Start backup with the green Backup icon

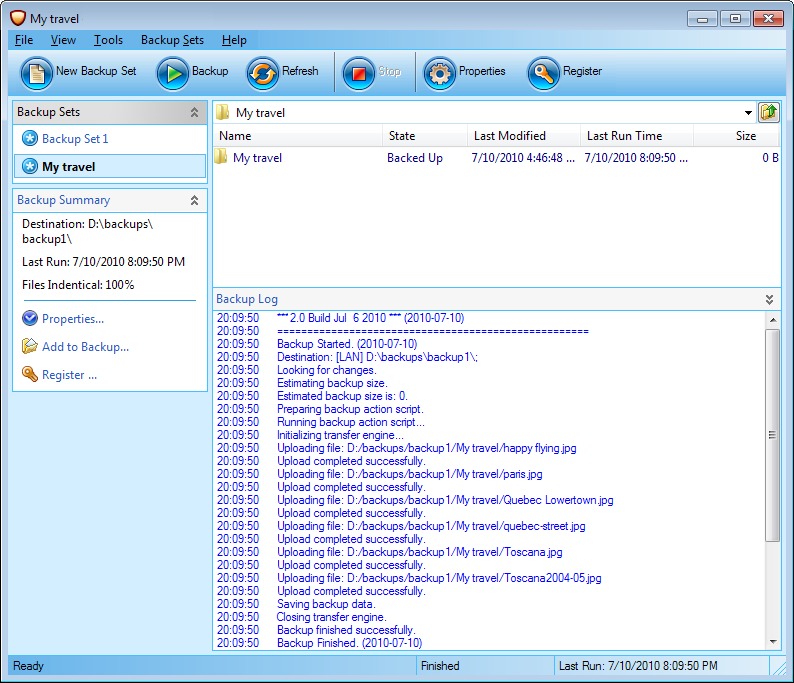coord(173,73)
